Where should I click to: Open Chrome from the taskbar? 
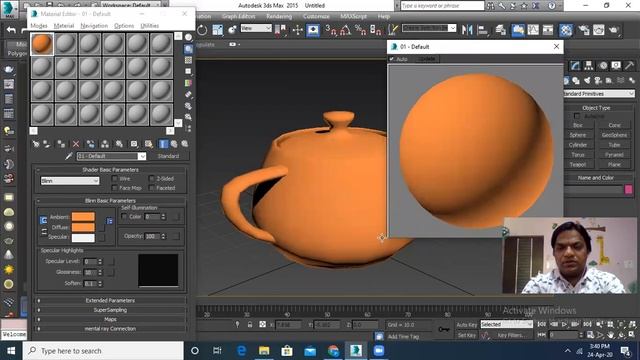click(333, 351)
